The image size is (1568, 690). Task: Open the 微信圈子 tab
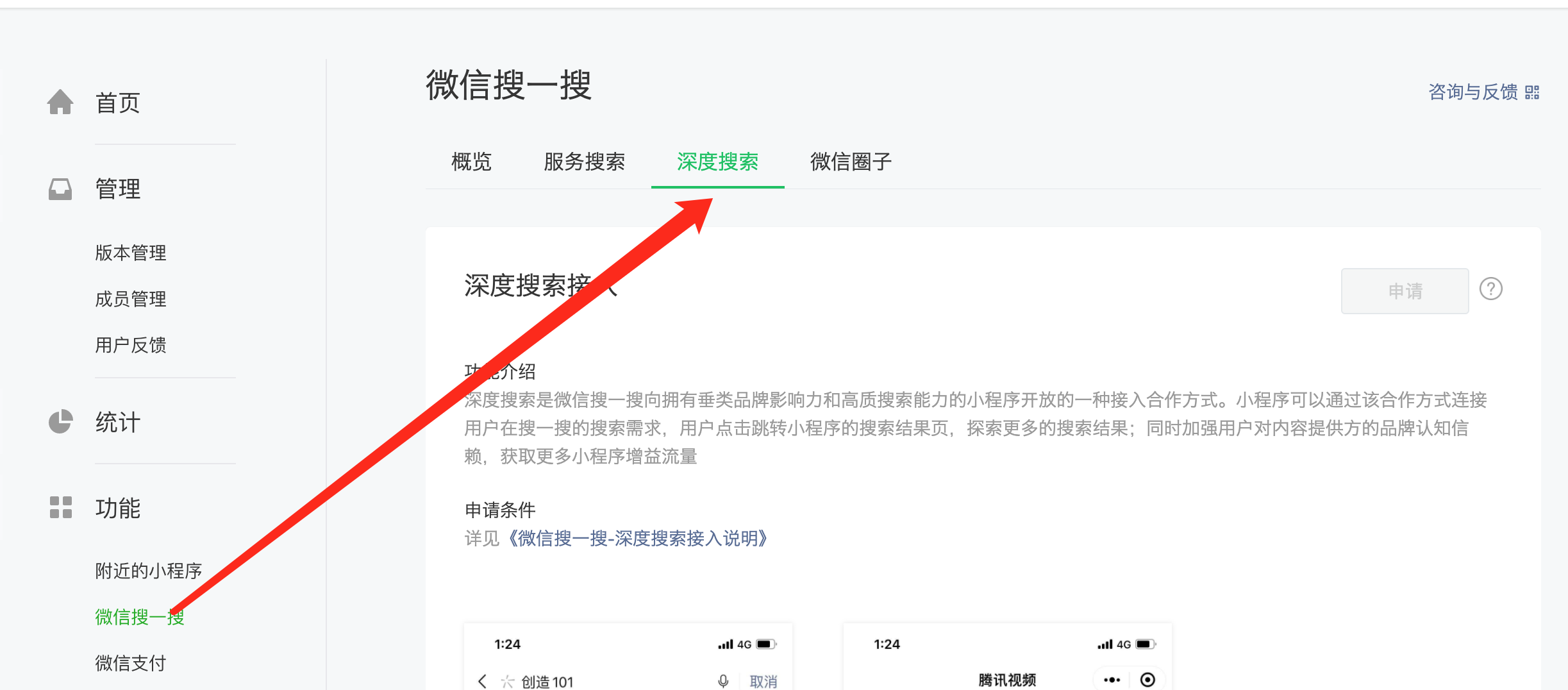(x=851, y=162)
